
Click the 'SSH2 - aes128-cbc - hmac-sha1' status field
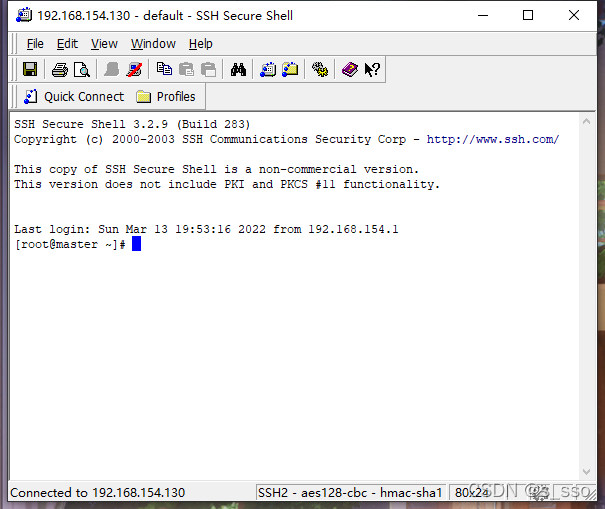click(350, 492)
